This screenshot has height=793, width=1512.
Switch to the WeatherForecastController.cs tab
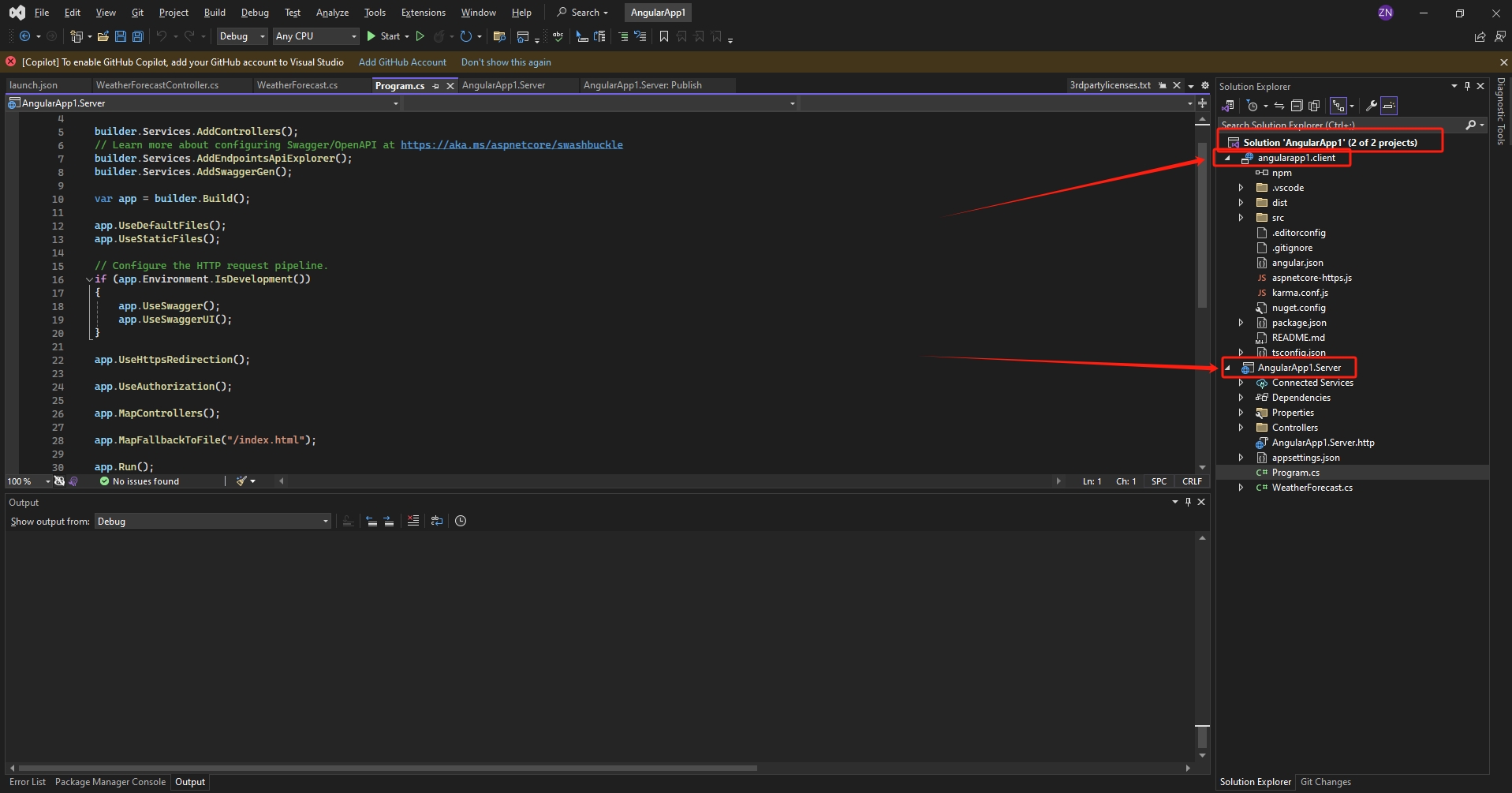(x=157, y=85)
